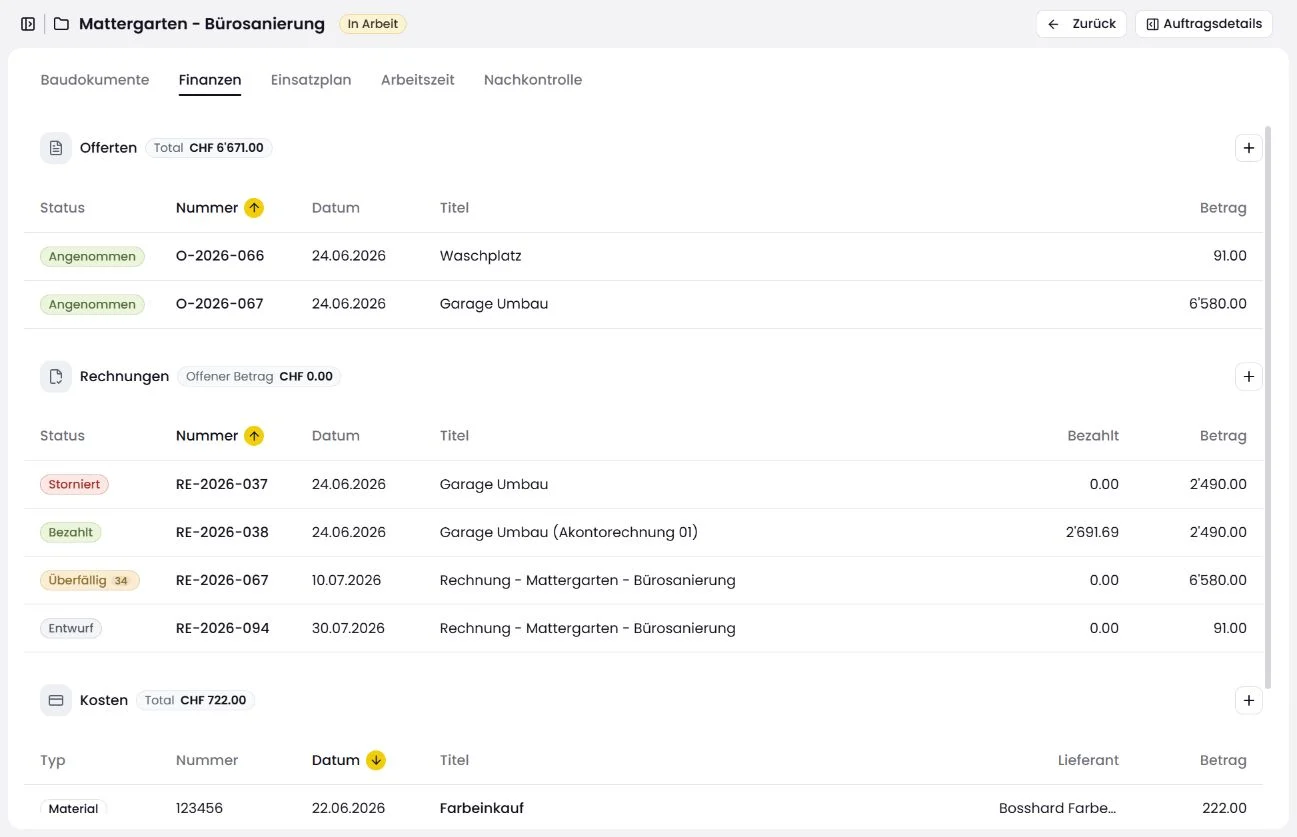
Task: Add a new Rechnung with plus
Action: pyautogui.click(x=1248, y=377)
